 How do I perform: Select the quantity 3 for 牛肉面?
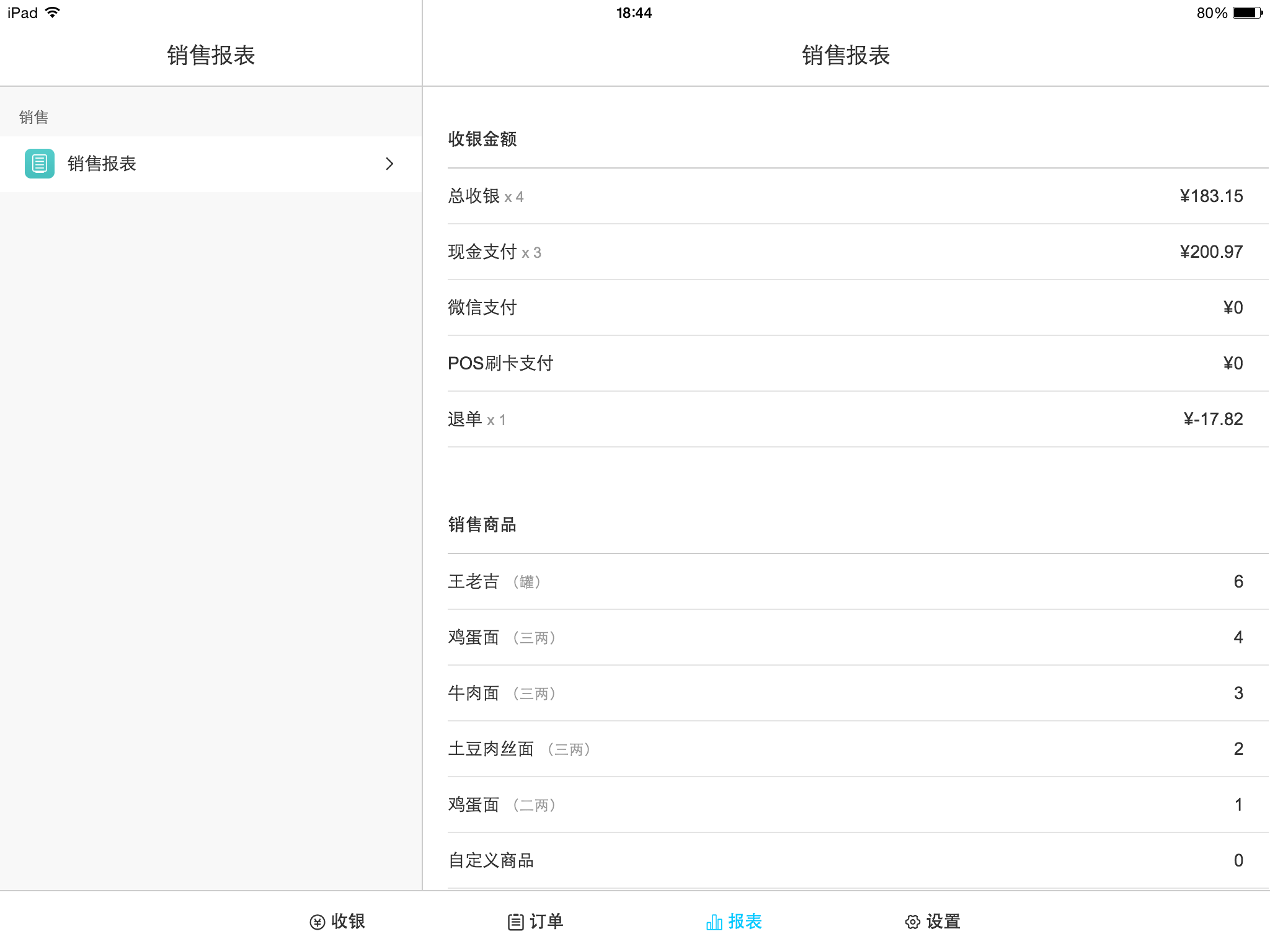click(x=1238, y=693)
